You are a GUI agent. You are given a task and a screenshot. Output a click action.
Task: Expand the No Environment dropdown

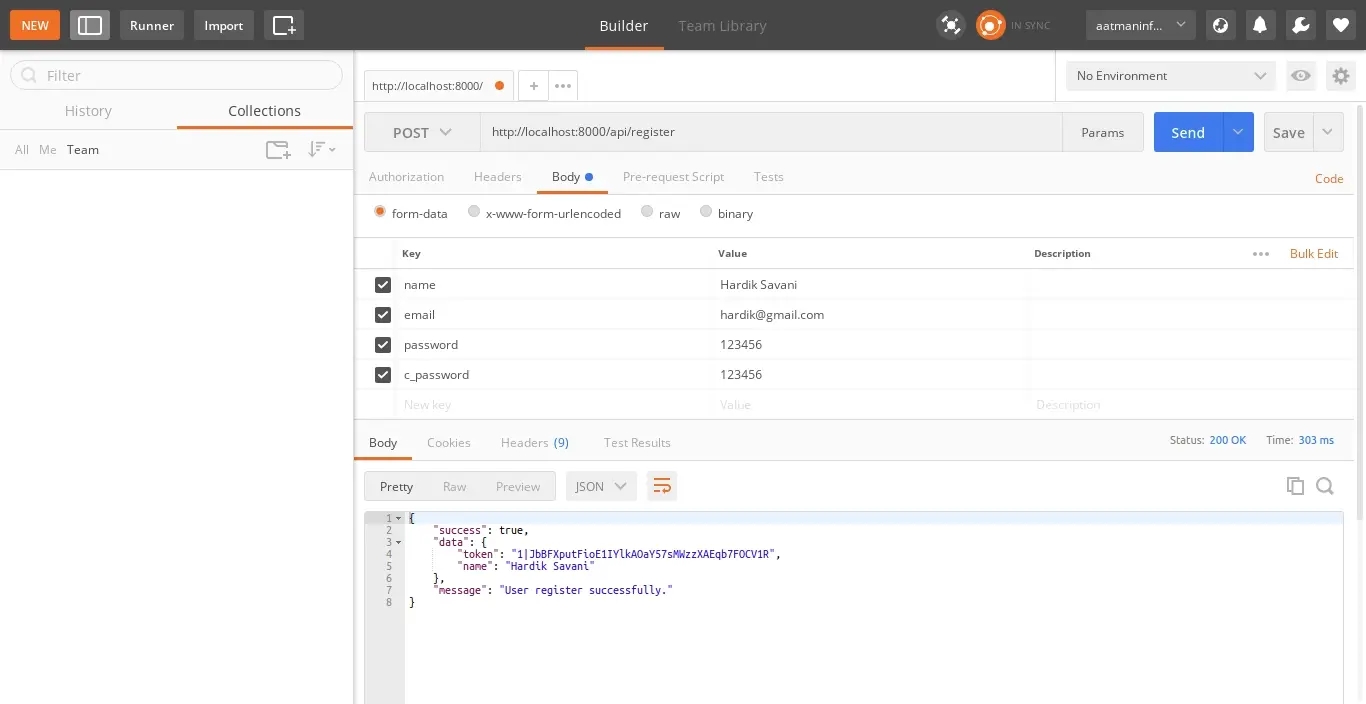pos(1170,76)
